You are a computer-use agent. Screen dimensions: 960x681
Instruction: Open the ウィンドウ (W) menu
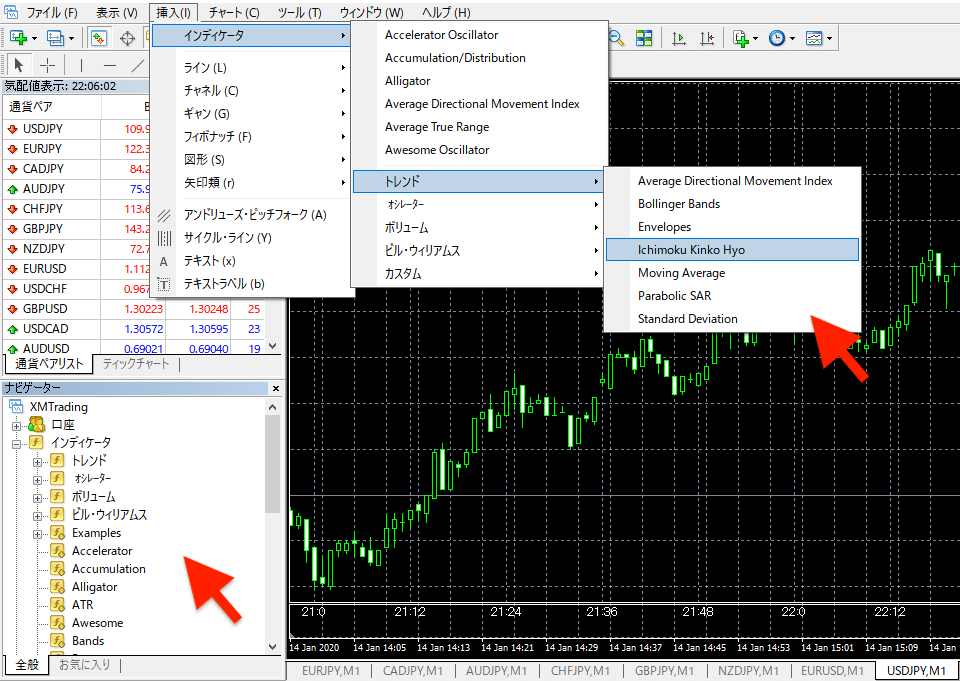coord(372,12)
